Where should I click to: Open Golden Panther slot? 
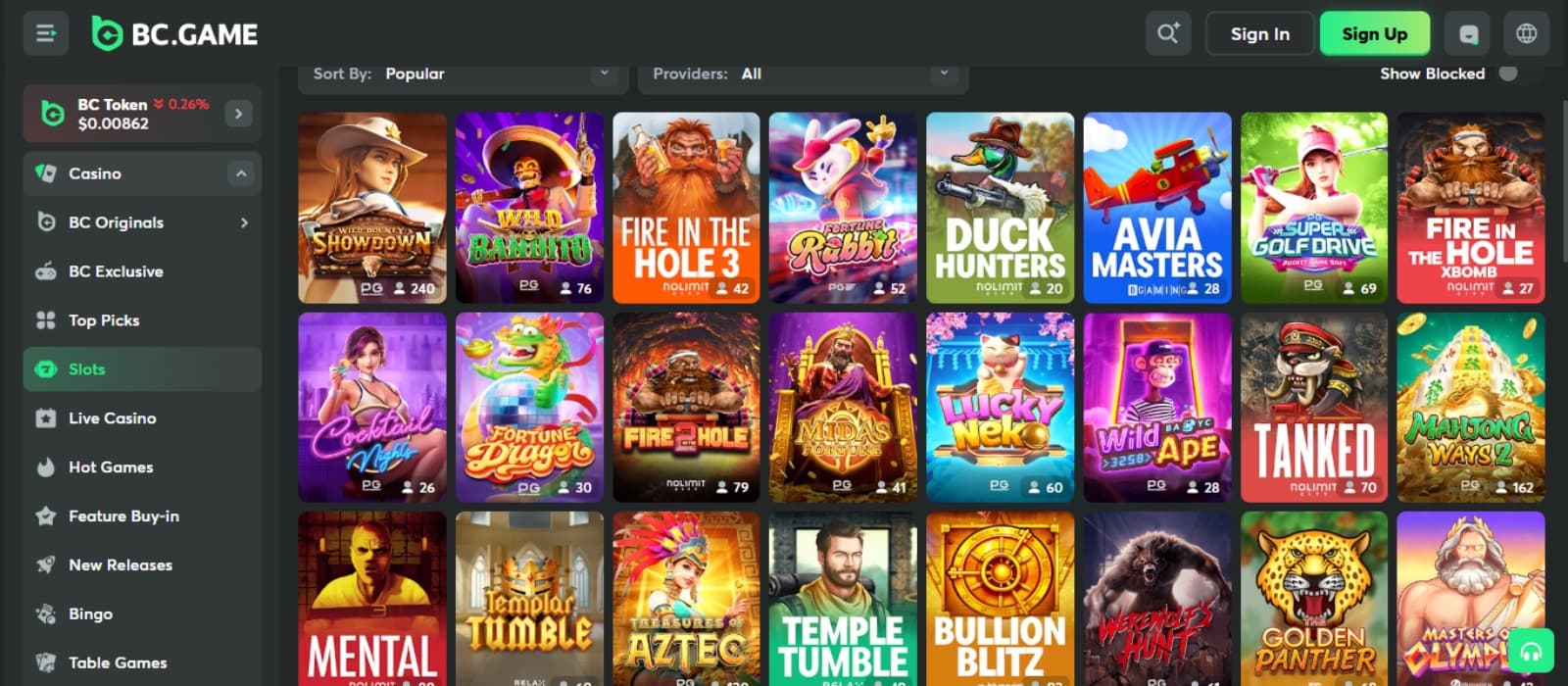(1314, 599)
